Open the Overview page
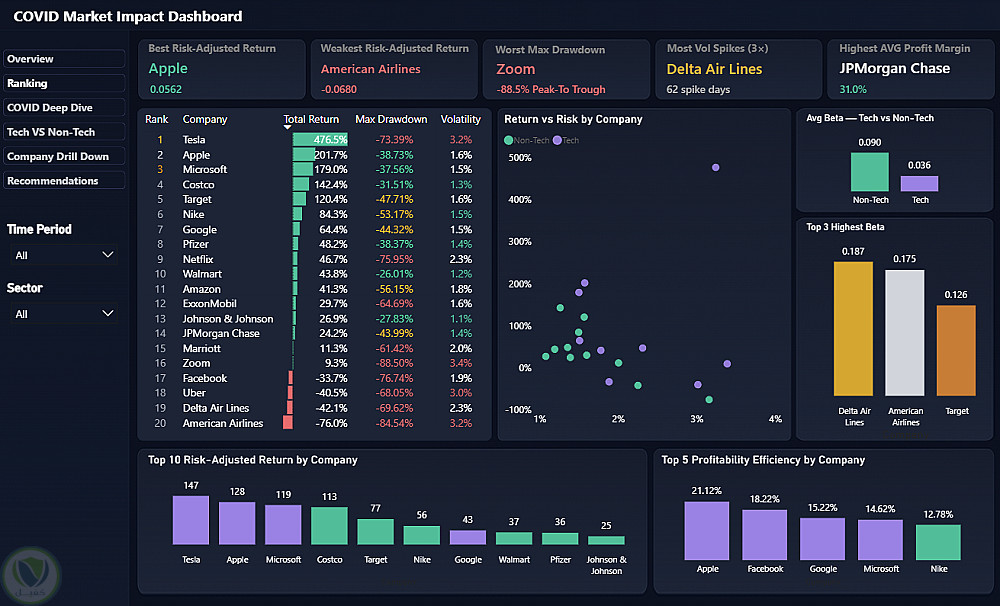 [x=64, y=59]
